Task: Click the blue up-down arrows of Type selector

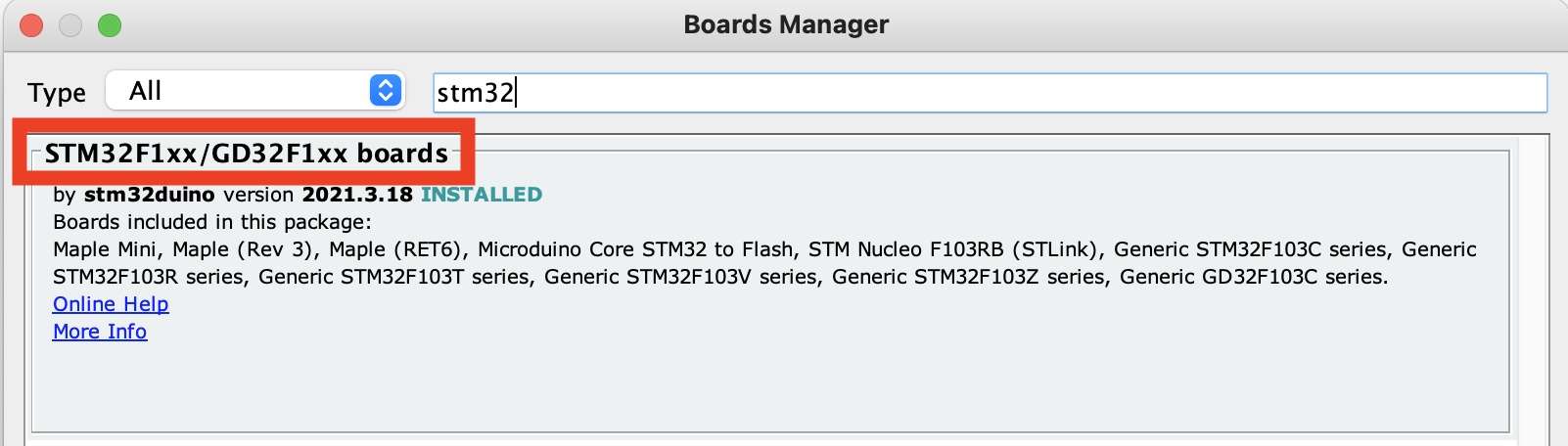Action: 386,91
